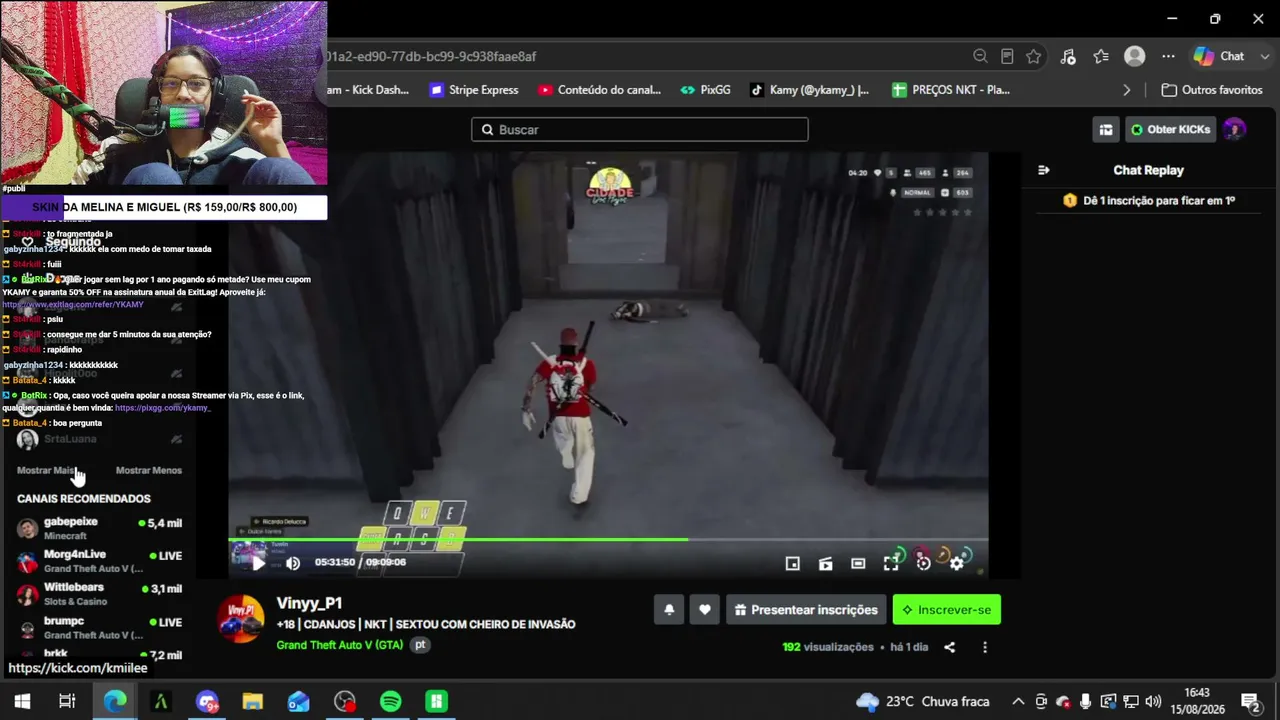Open SrtaLuana followed channel

(99, 439)
